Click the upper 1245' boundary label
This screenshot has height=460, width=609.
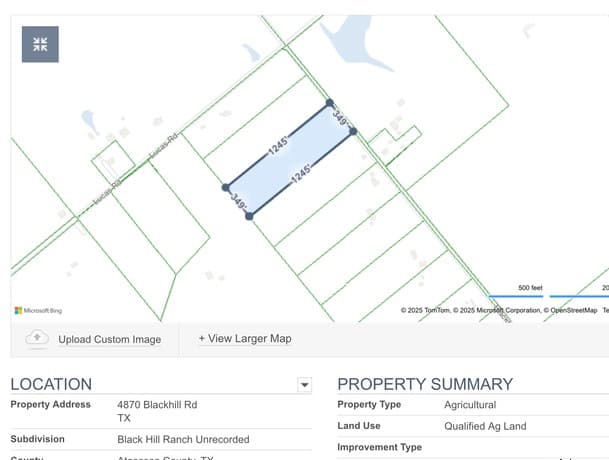[278, 146]
